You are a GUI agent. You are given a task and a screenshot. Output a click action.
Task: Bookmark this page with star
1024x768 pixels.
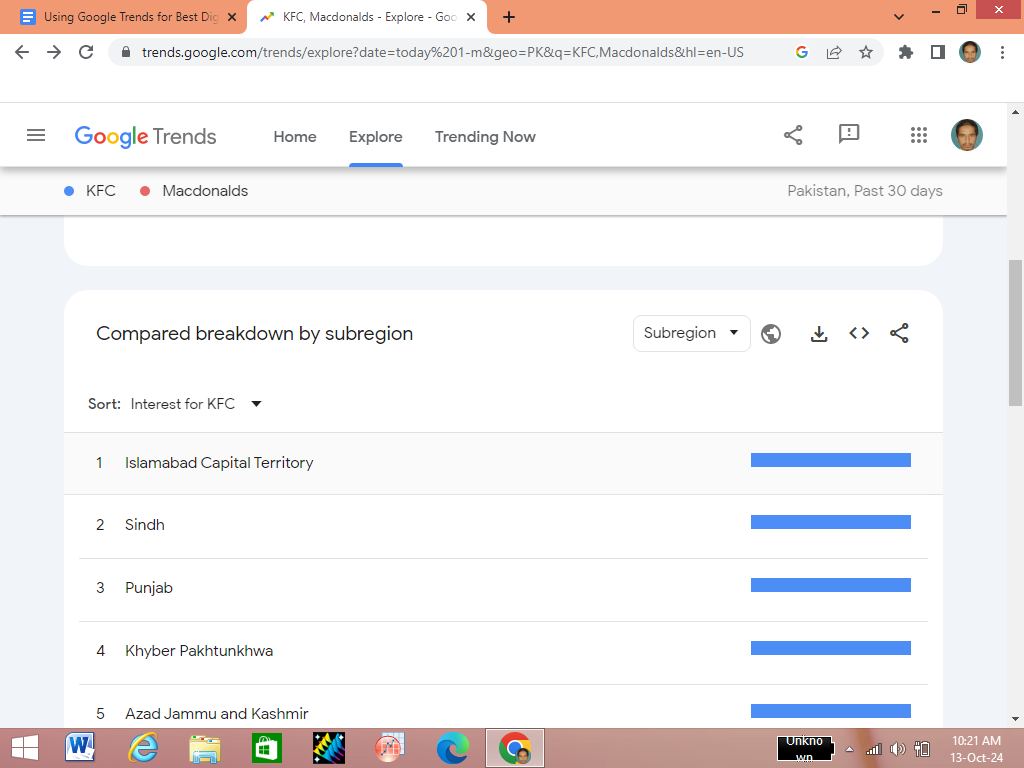tap(866, 52)
